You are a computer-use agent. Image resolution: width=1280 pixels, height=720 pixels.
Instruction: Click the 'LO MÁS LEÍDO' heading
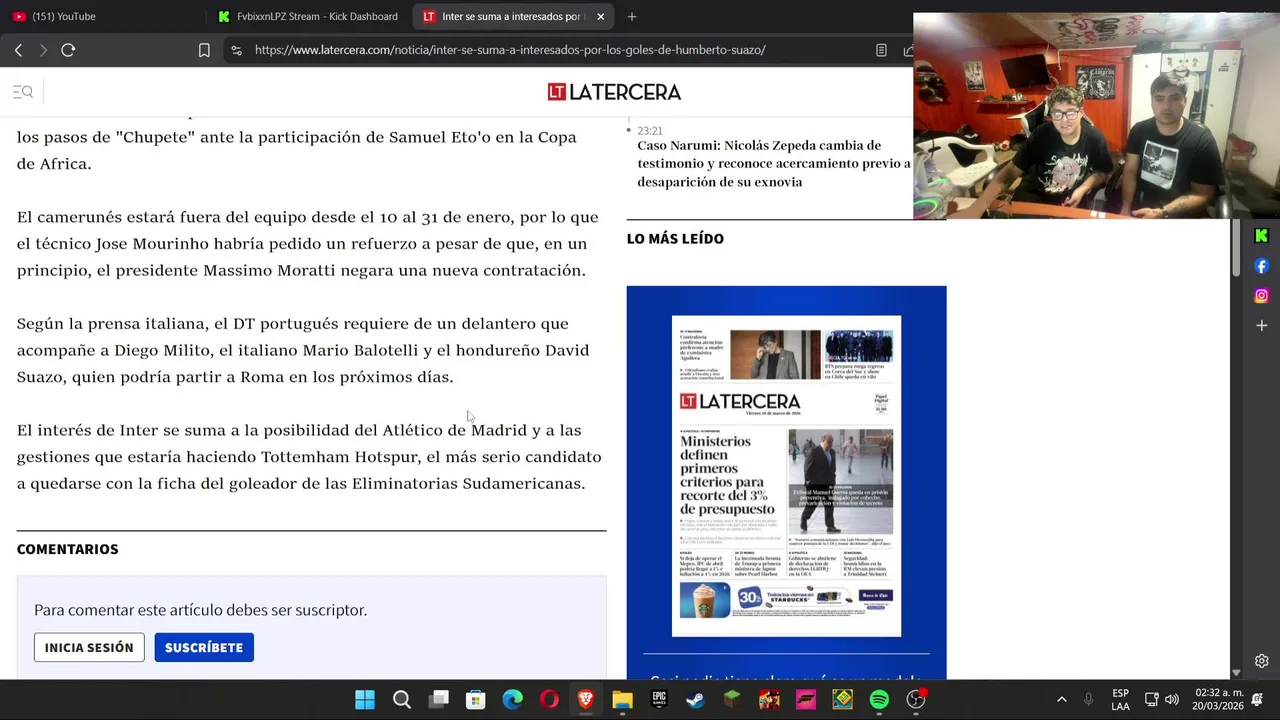coord(675,238)
